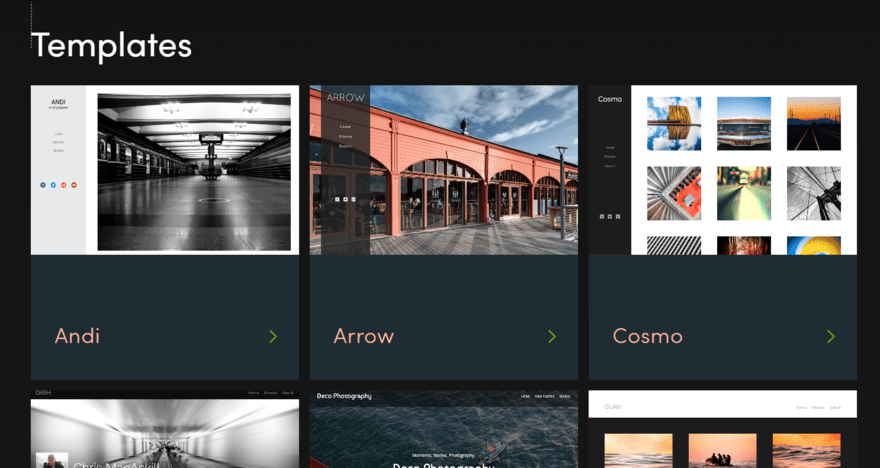Click the middle social icon in Arrow preview
The image size is (880, 468).
(344, 199)
